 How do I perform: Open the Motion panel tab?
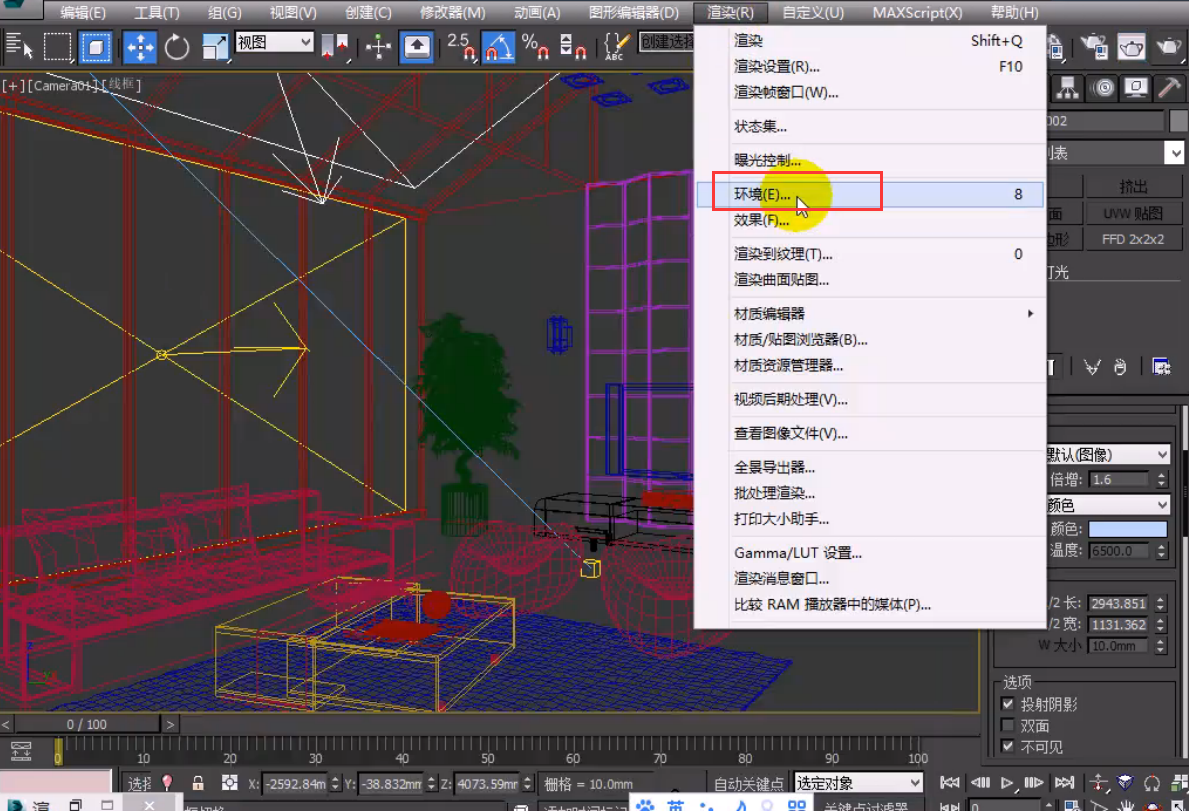click(x=1103, y=89)
